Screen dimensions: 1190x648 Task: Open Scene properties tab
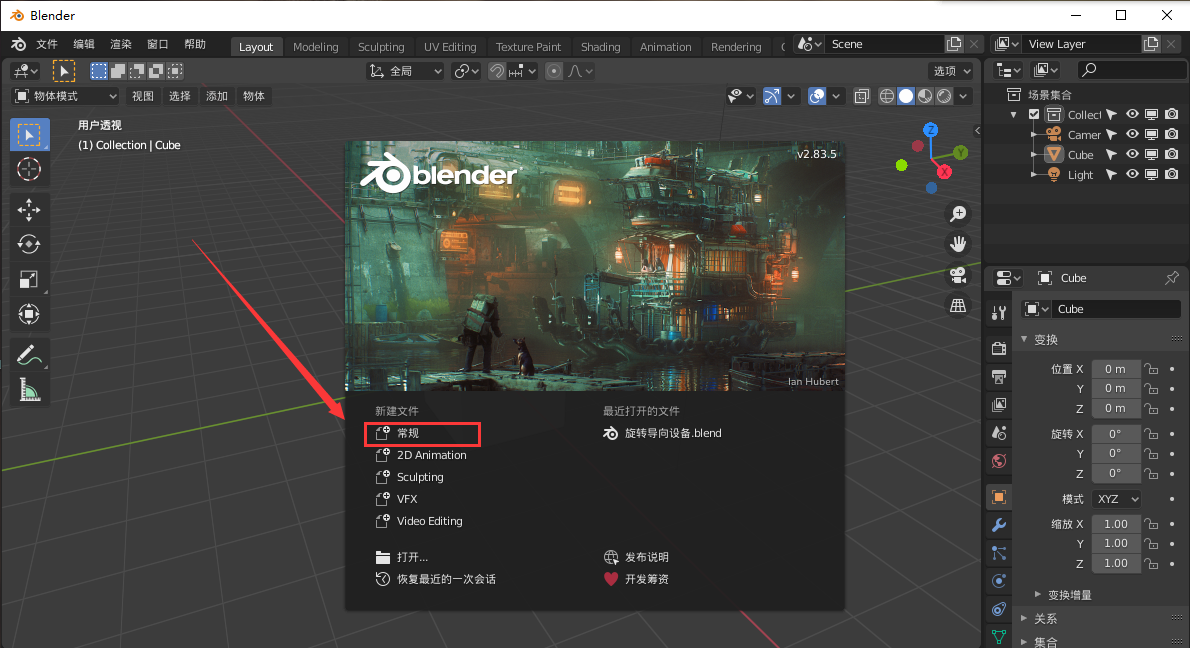pyautogui.click(x=999, y=433)
